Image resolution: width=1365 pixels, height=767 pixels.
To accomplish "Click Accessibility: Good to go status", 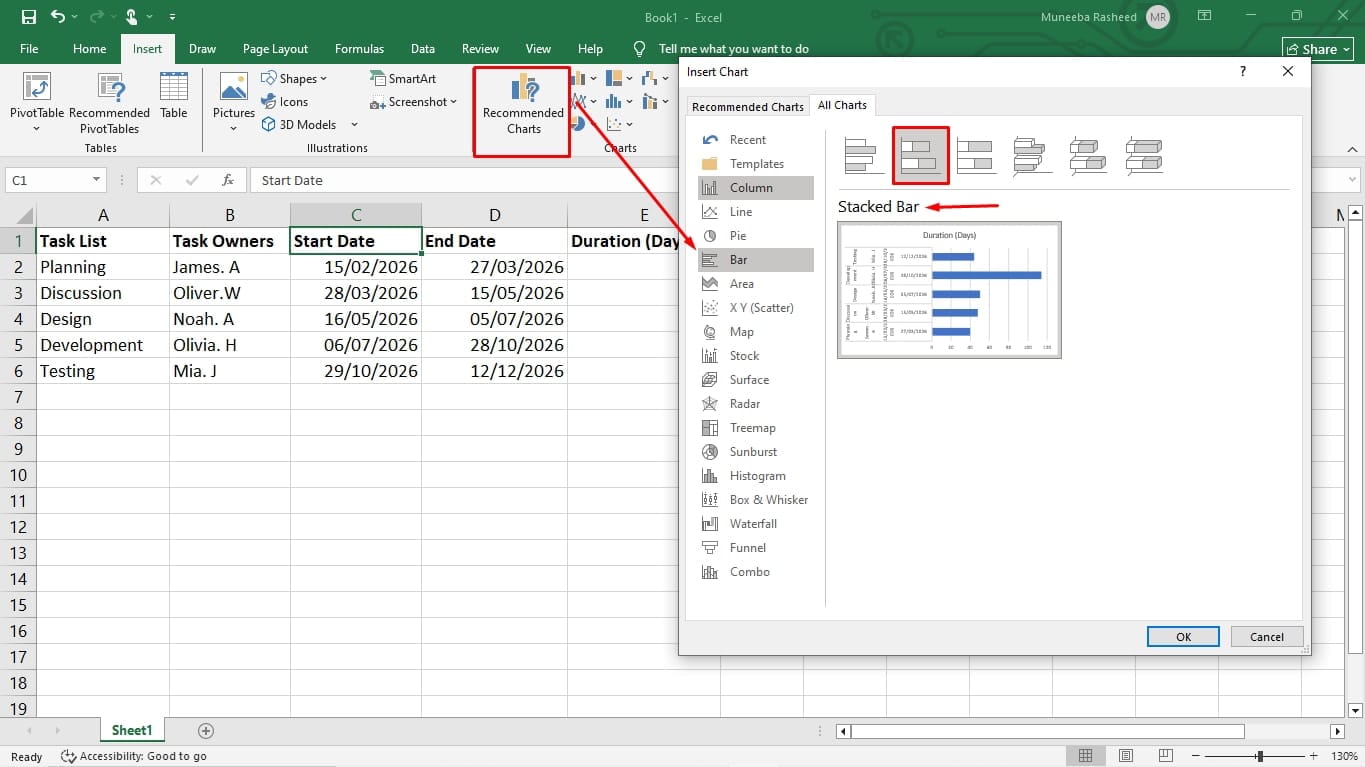I will point(134,757).
